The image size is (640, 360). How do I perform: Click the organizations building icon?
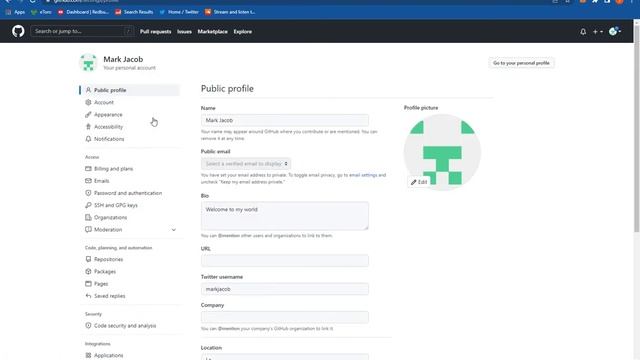point(88,217)
